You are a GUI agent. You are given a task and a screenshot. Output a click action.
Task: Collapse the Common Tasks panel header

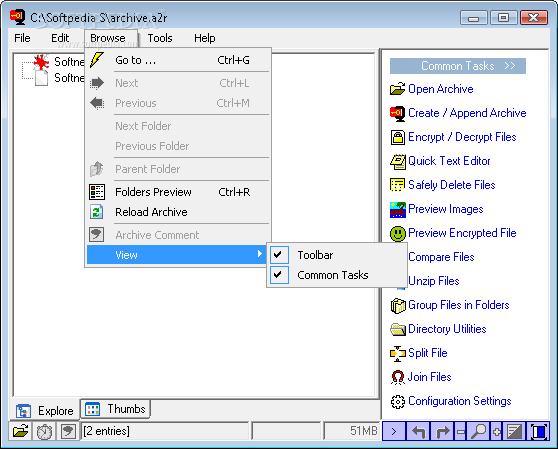coord(458,66)
